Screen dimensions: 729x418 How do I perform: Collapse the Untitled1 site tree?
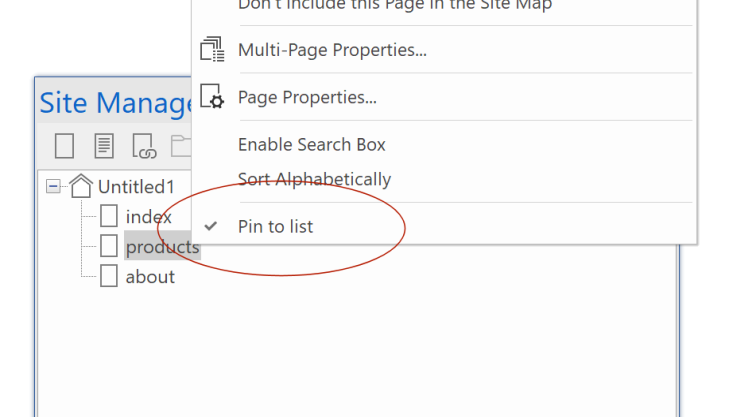(52, 187)
